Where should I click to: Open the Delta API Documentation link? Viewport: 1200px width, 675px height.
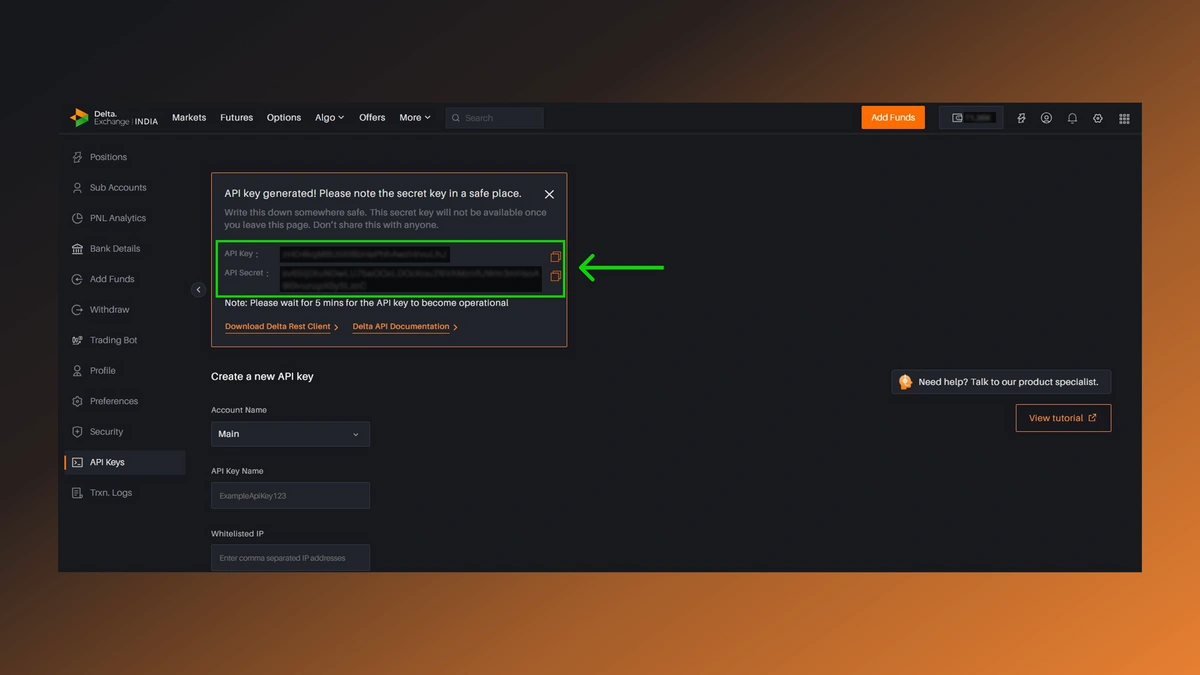coord(404,327)
